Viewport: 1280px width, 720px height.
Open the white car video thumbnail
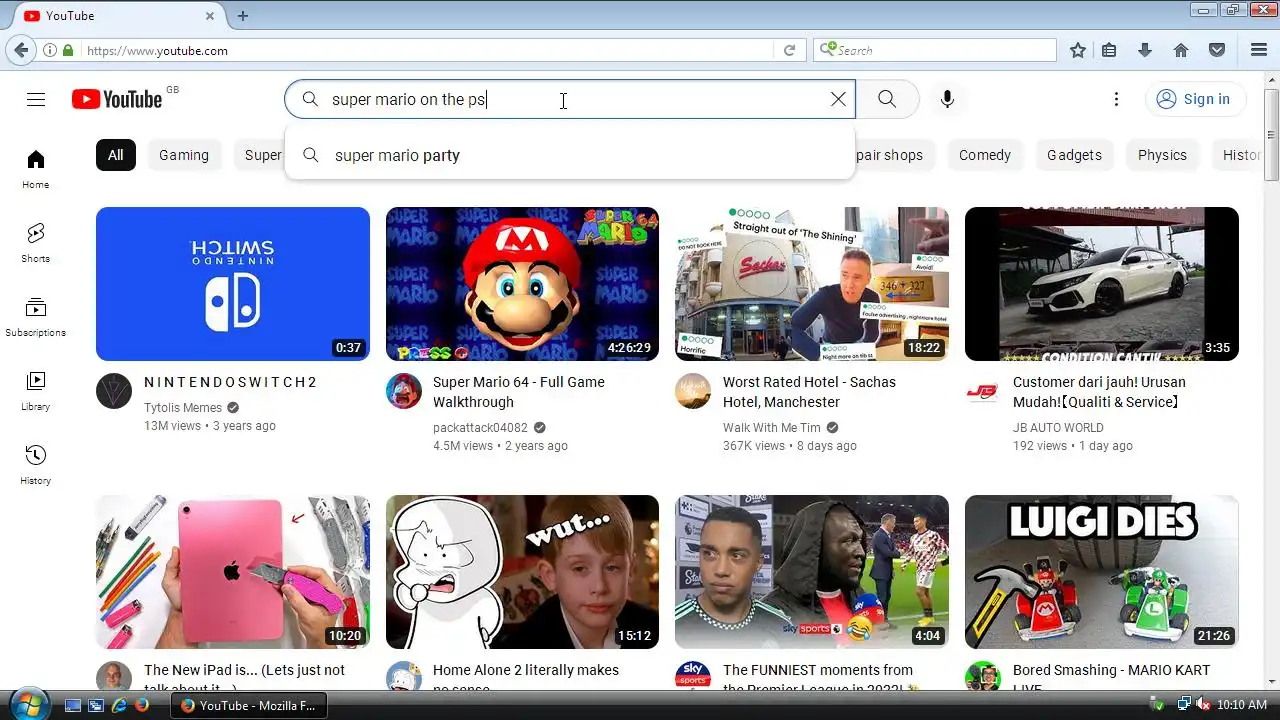coord(1102,284)
